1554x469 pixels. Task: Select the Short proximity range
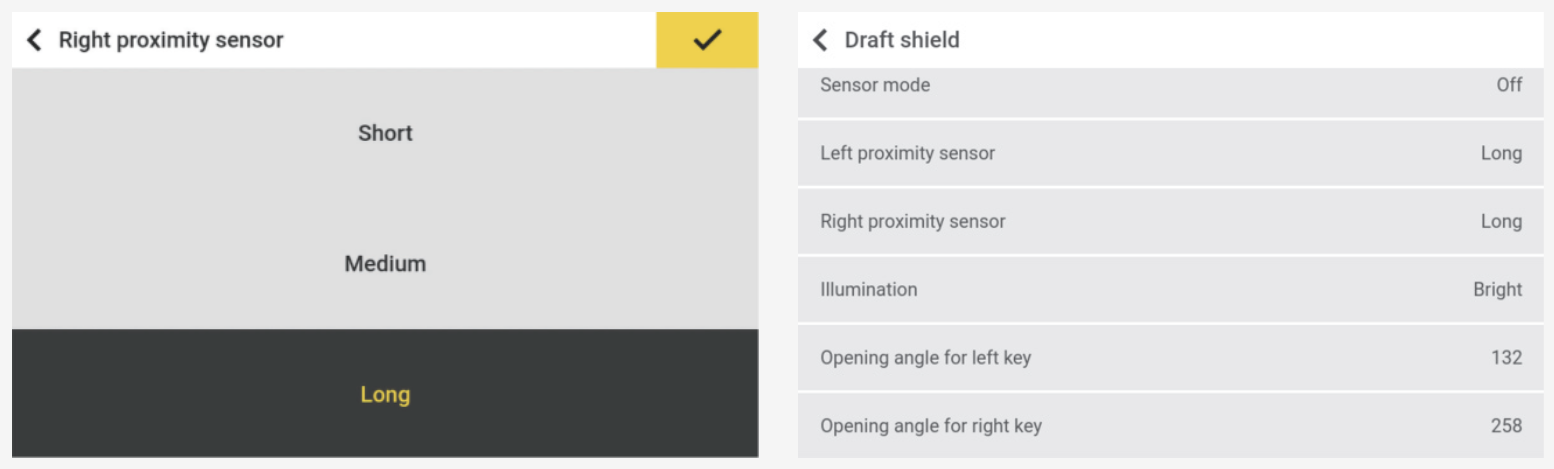tap(385, 133)
